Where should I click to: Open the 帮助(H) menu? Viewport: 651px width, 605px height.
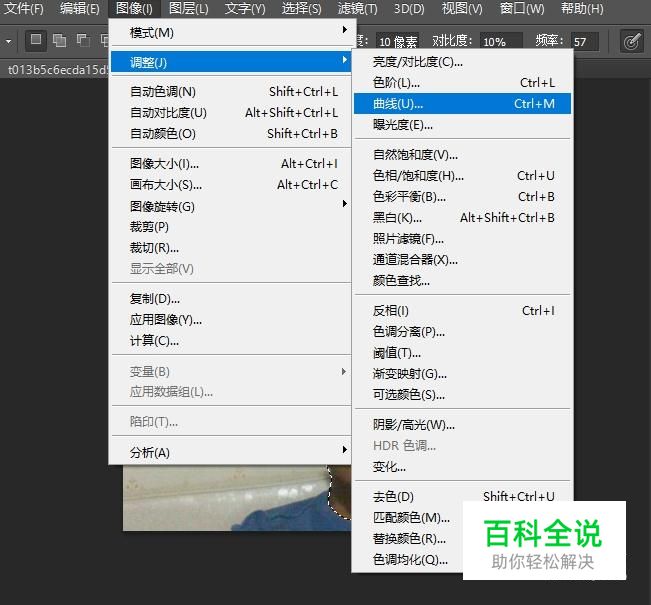click(582, 8)
